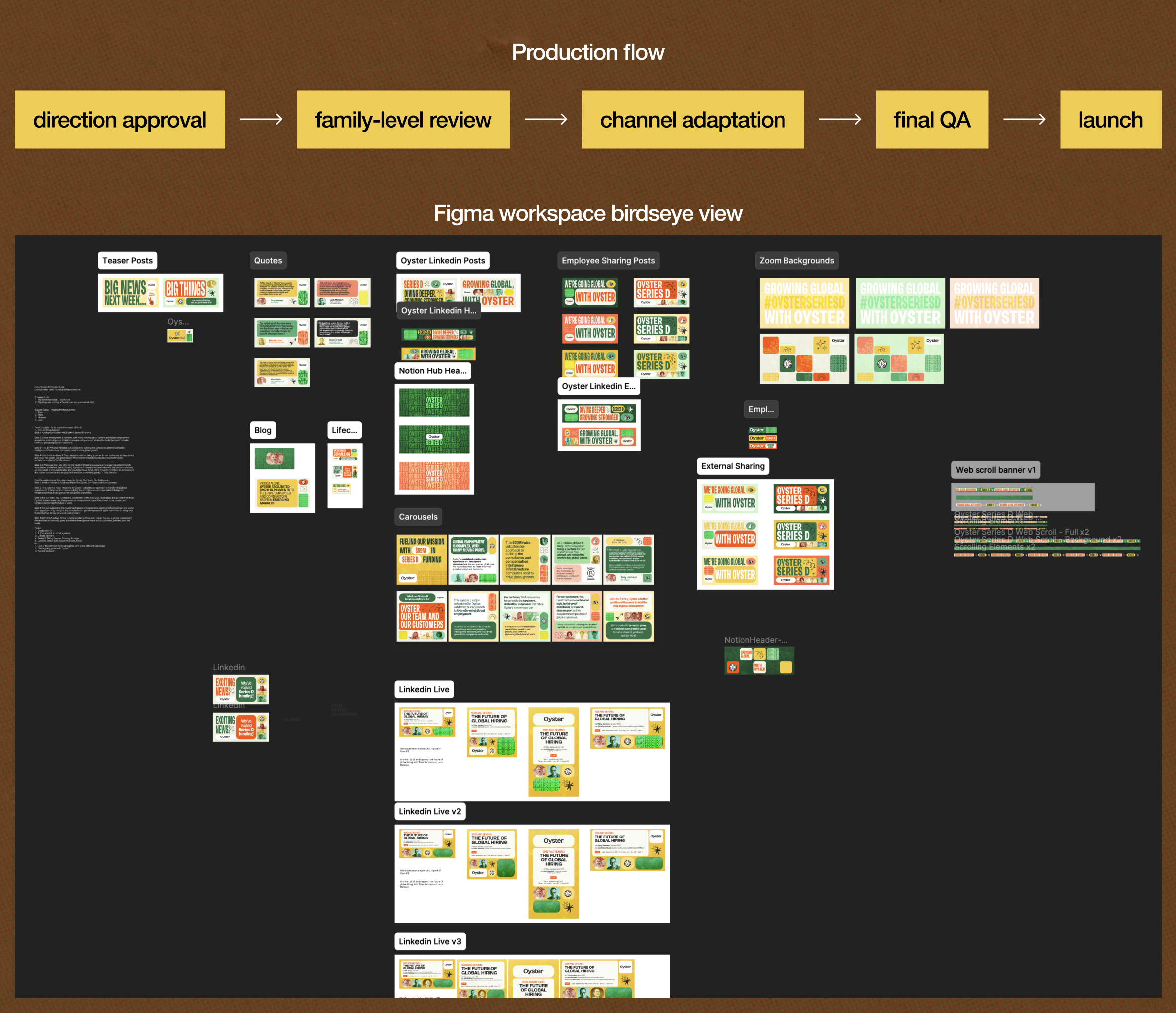This screenshot has height=1013, width=1176.
Task: Open the tall "Oyster" thumbnail in Linkedin Live v2
Action: coord(553,873)
